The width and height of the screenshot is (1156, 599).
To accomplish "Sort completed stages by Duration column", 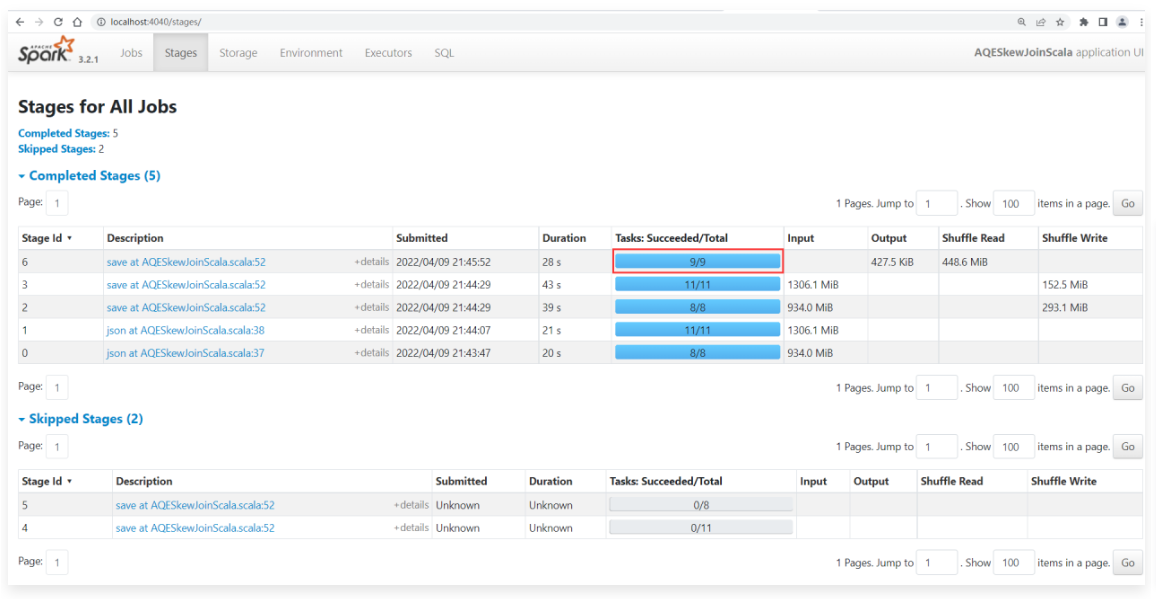I will pos(564,238).
